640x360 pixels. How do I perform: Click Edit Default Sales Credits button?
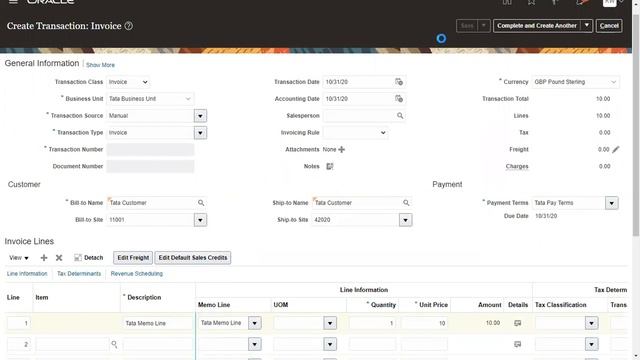pos(193,258)
